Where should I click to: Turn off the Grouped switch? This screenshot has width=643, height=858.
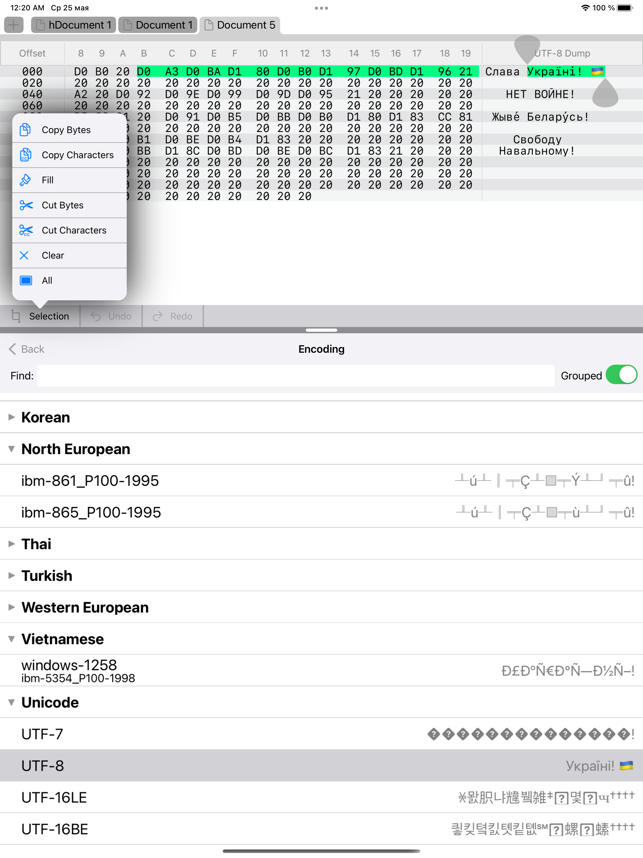point(621,375)
